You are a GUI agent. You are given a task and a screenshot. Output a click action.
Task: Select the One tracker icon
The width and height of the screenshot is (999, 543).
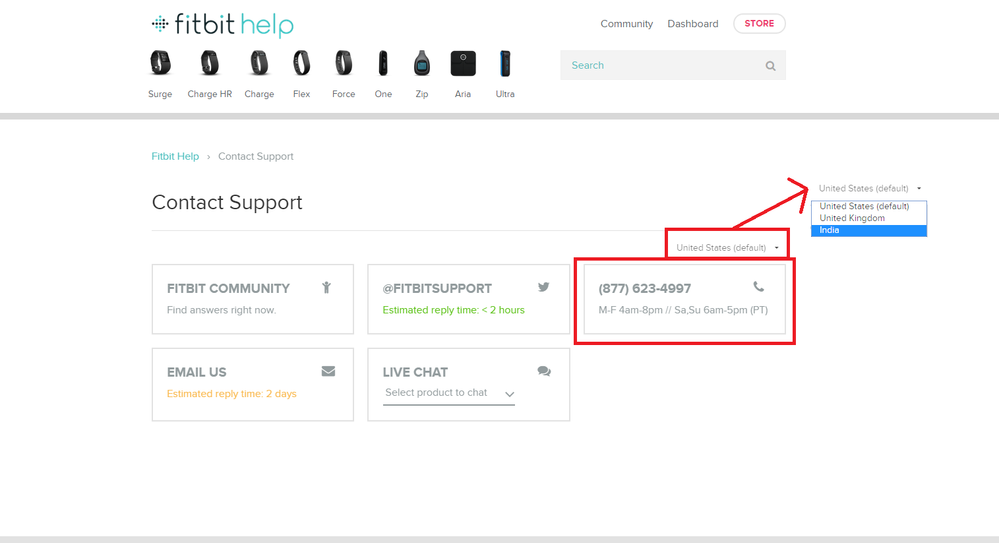point(383,63)
